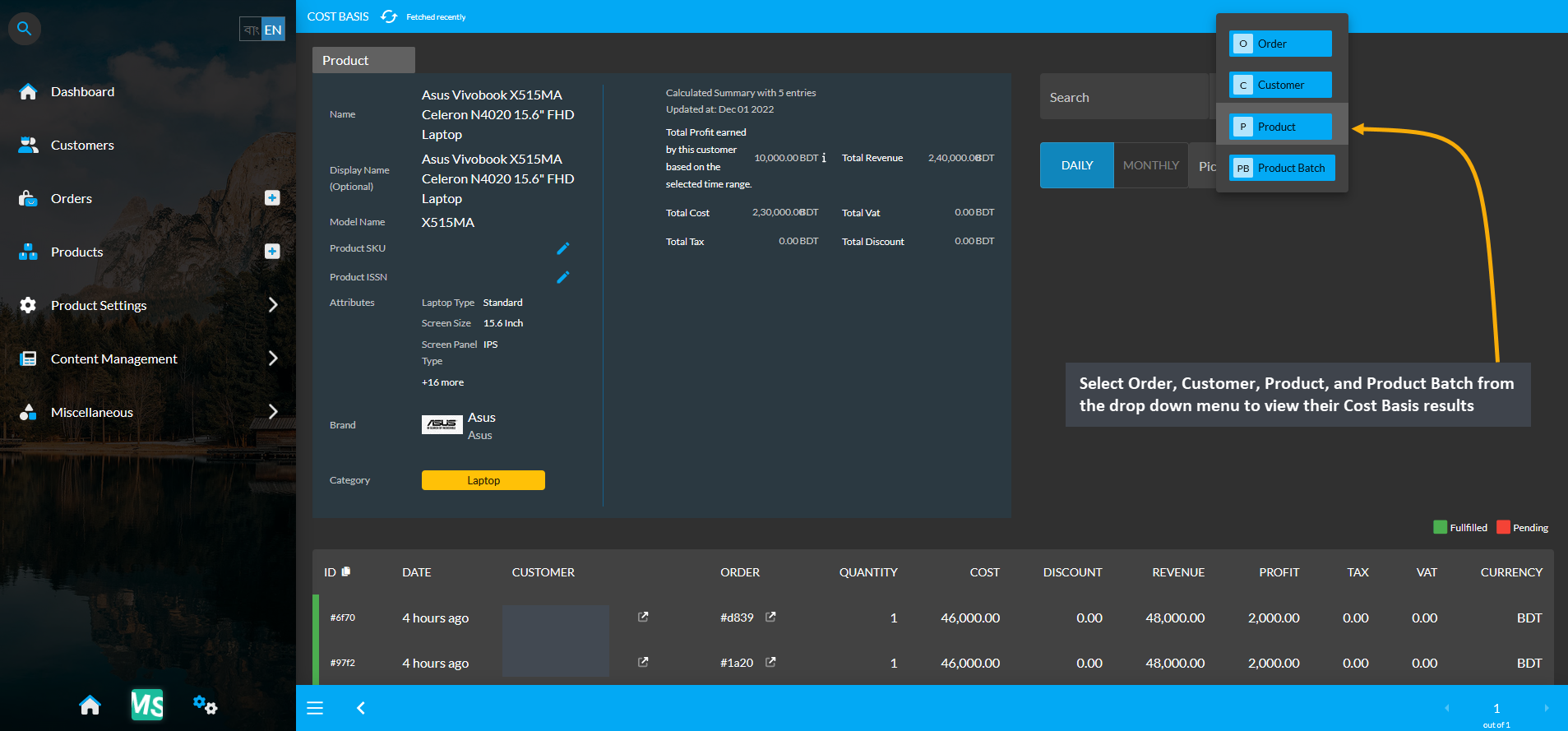Choose Order from the dropdown menu

[x=1280, y=44]
